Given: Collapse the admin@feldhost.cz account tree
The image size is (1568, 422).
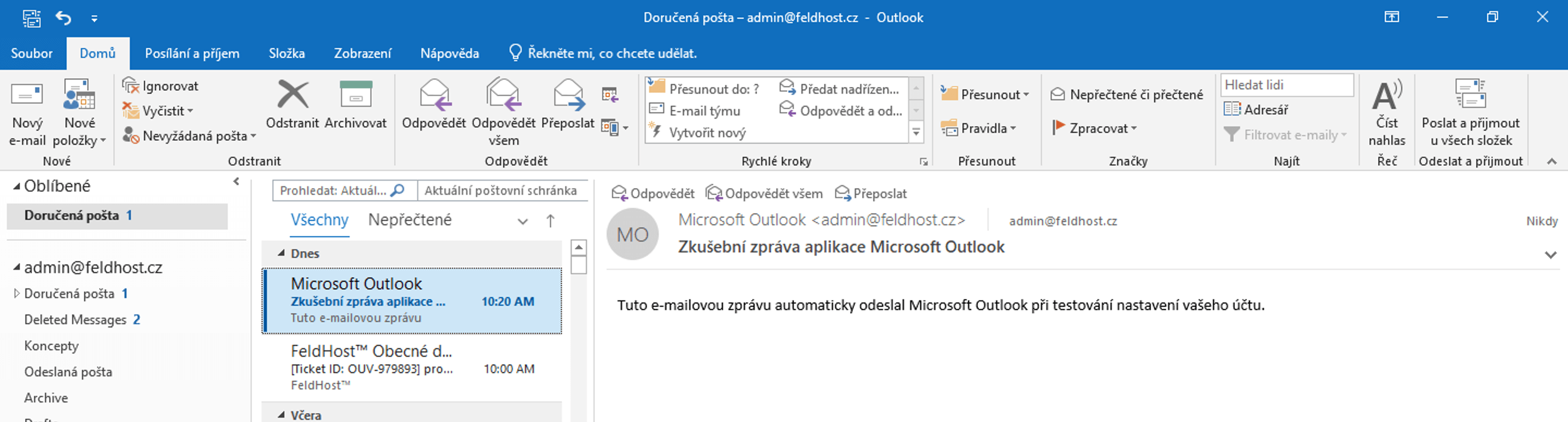Looking at the screenshot, I should (16, 268).
